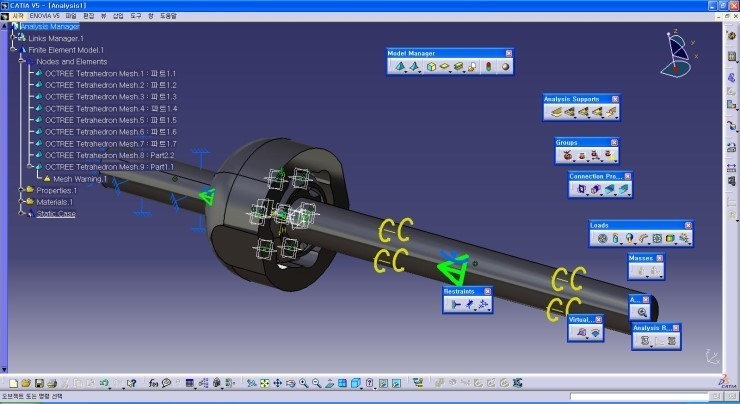Expand the Materials.1 tree node
The image size is (740, 404).
(x=21, y=202)
